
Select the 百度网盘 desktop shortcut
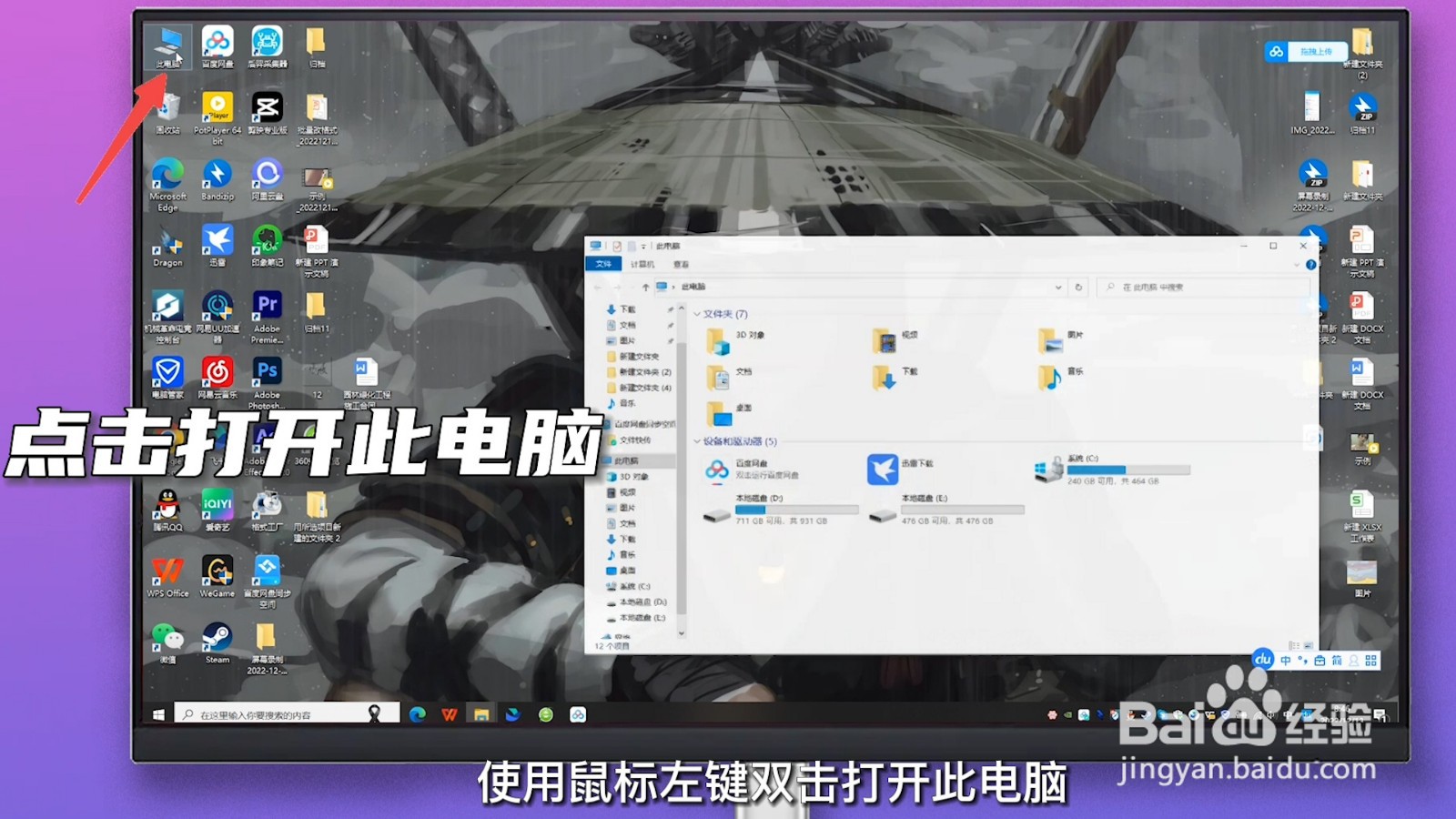point(217,47)
